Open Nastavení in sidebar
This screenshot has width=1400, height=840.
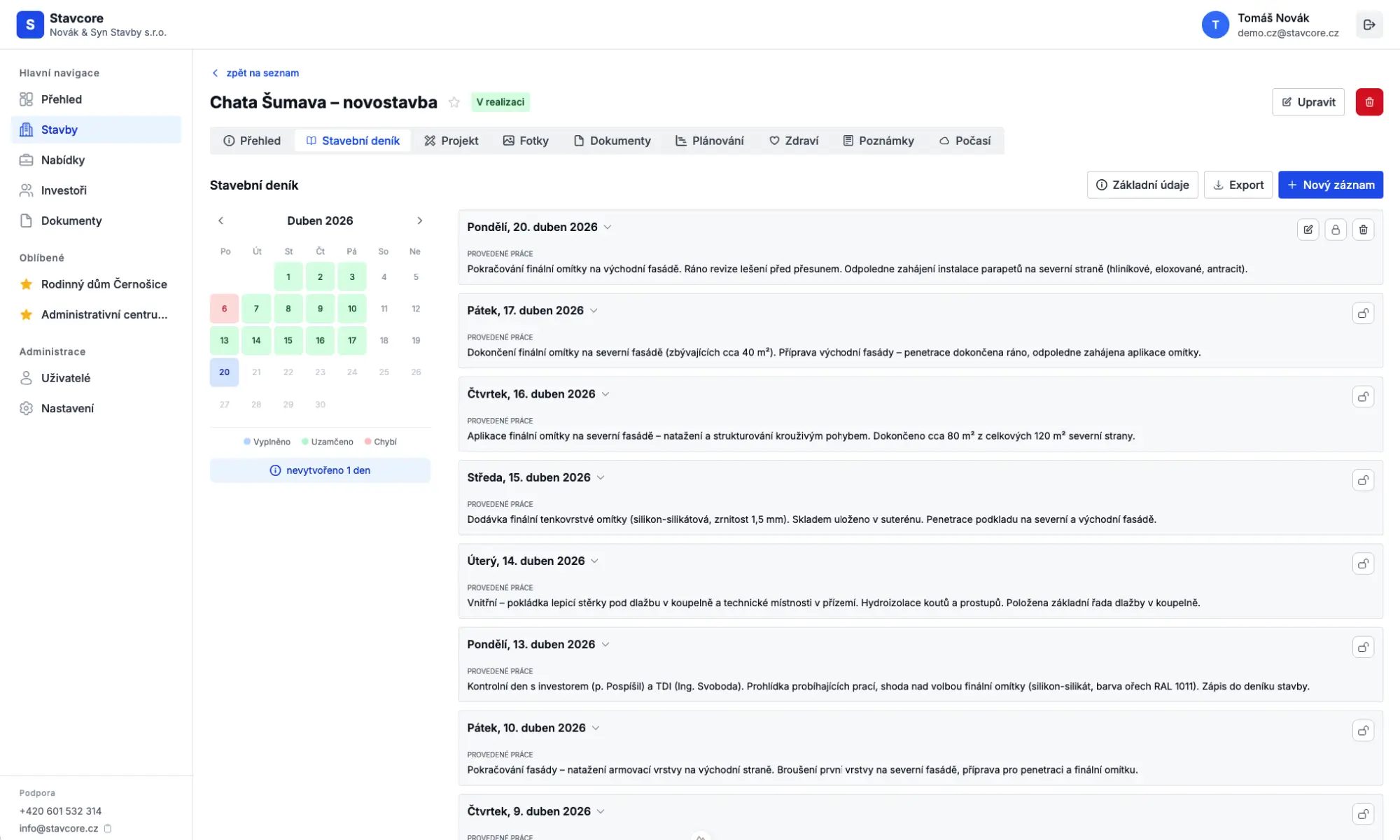(x=67, y=408)
